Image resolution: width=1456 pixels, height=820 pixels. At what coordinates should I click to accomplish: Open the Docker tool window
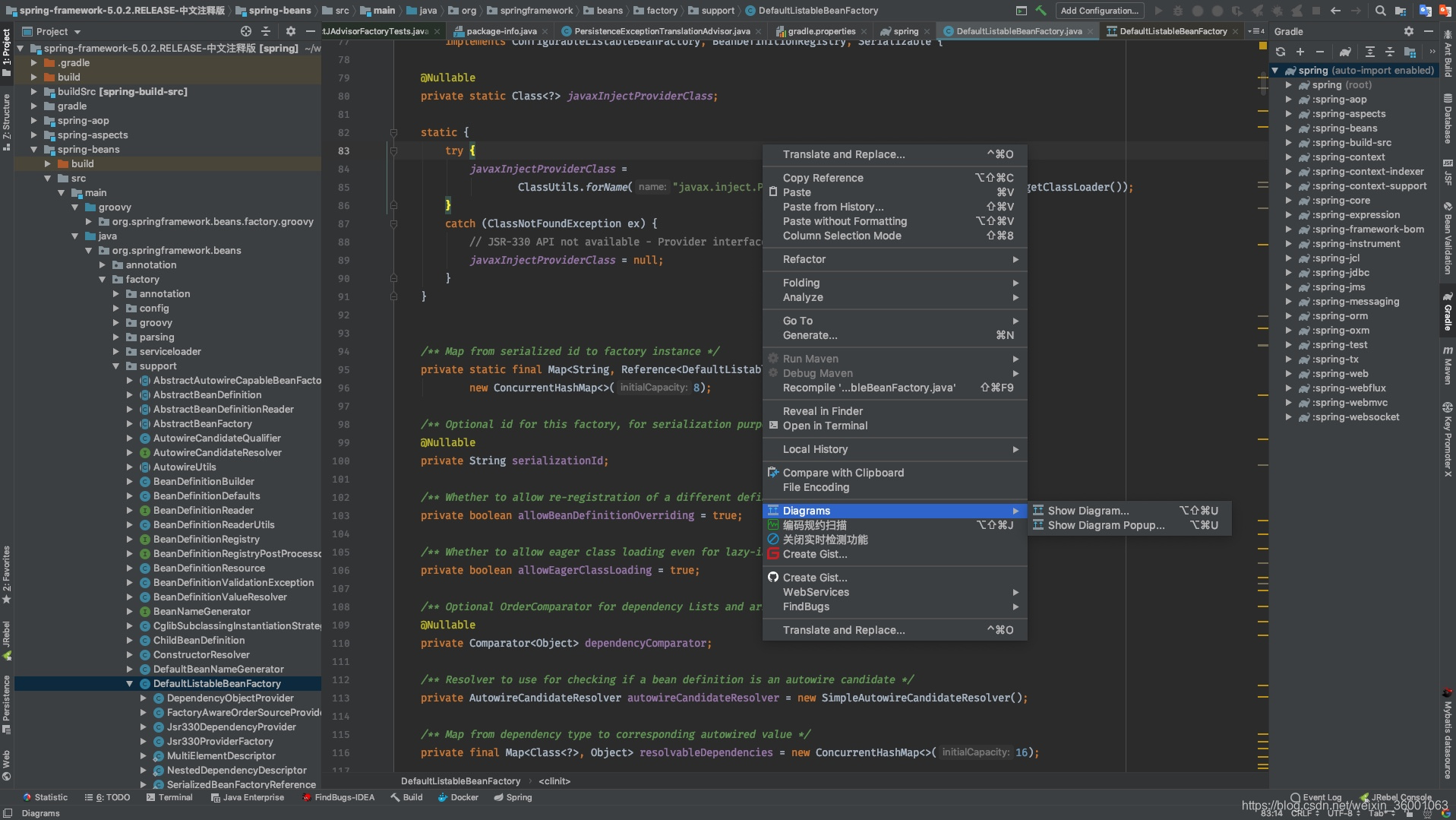click(458, 797)
